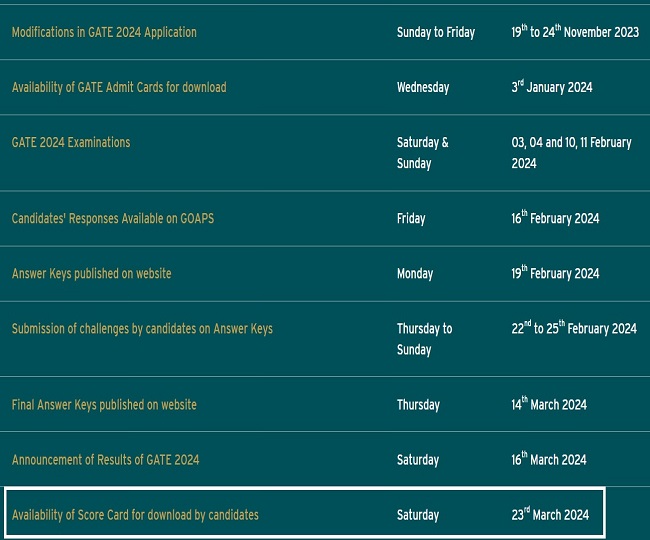The height and width of the screenshot is (540, 650).
Task: Select the '3rd January 2024' date cell
Action: coord(551,87)
